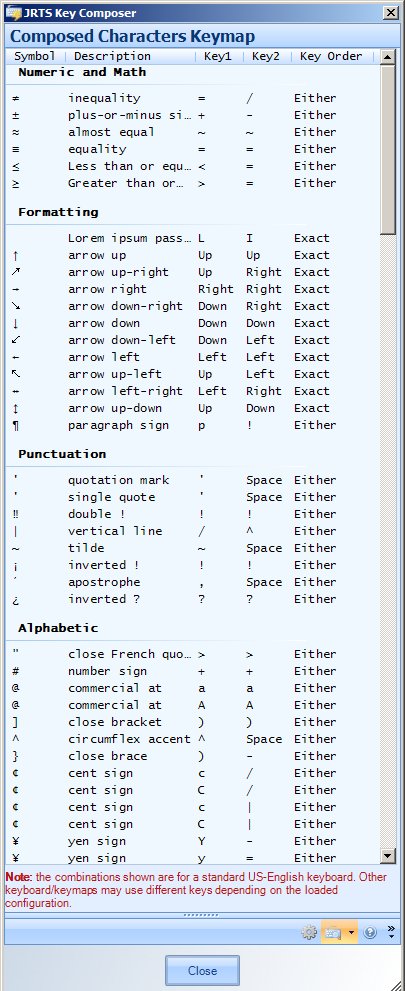Sort by the Symbol column header
The width and height of the screenshot is (405, 991).
click(x=35, y=56)
